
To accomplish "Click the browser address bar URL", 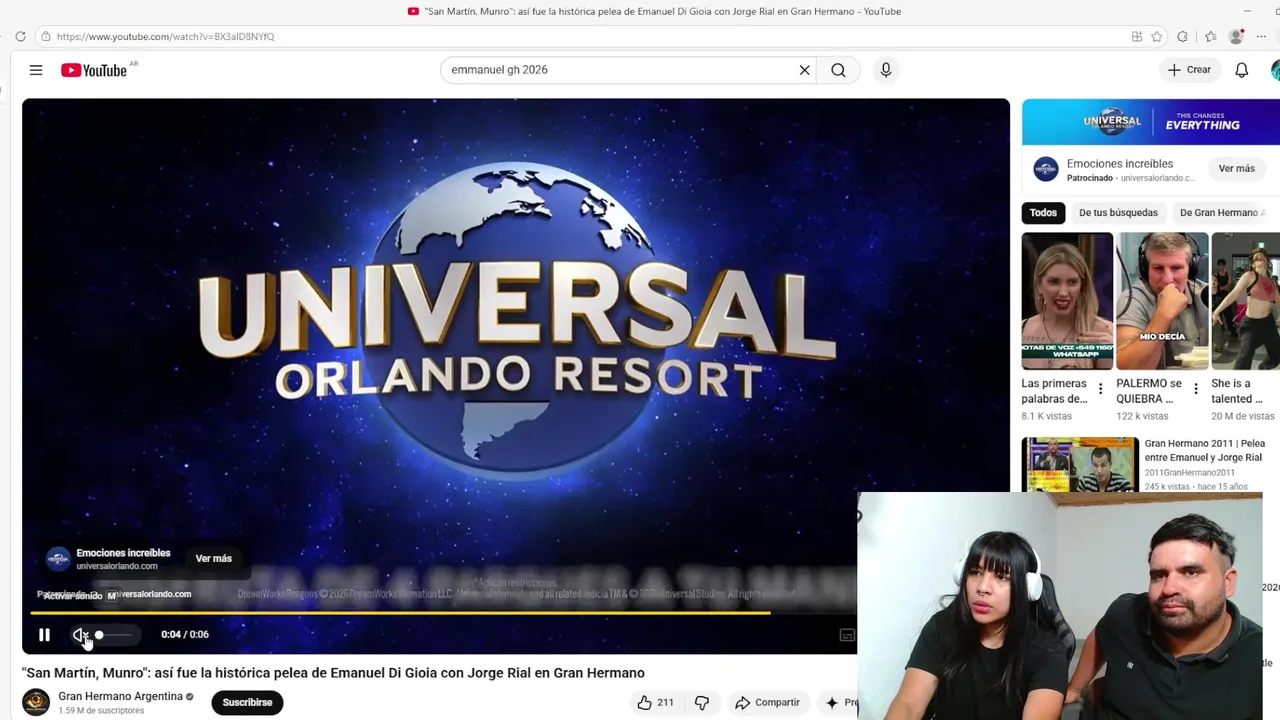I will click(166, 37).
